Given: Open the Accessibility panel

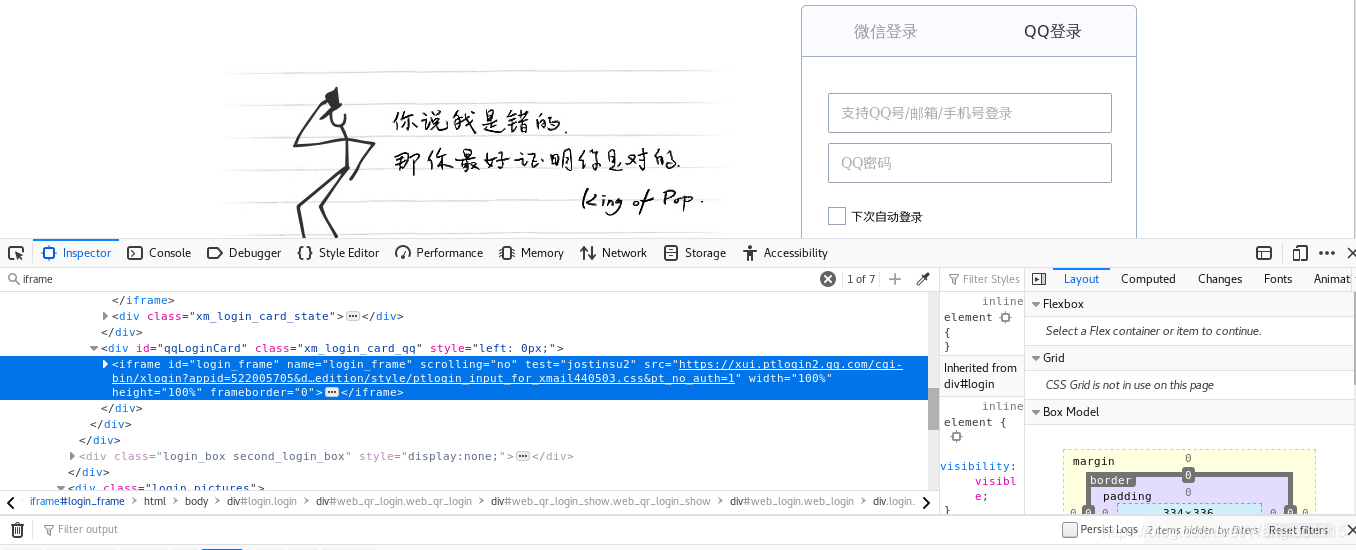Looking at the screenshot, I should click(786, 253).
